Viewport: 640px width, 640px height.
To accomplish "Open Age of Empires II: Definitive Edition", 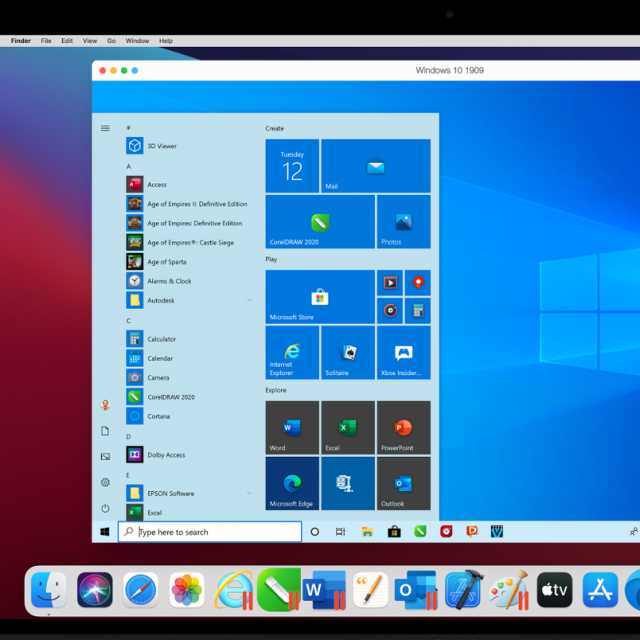I will (x=187, y=204).
